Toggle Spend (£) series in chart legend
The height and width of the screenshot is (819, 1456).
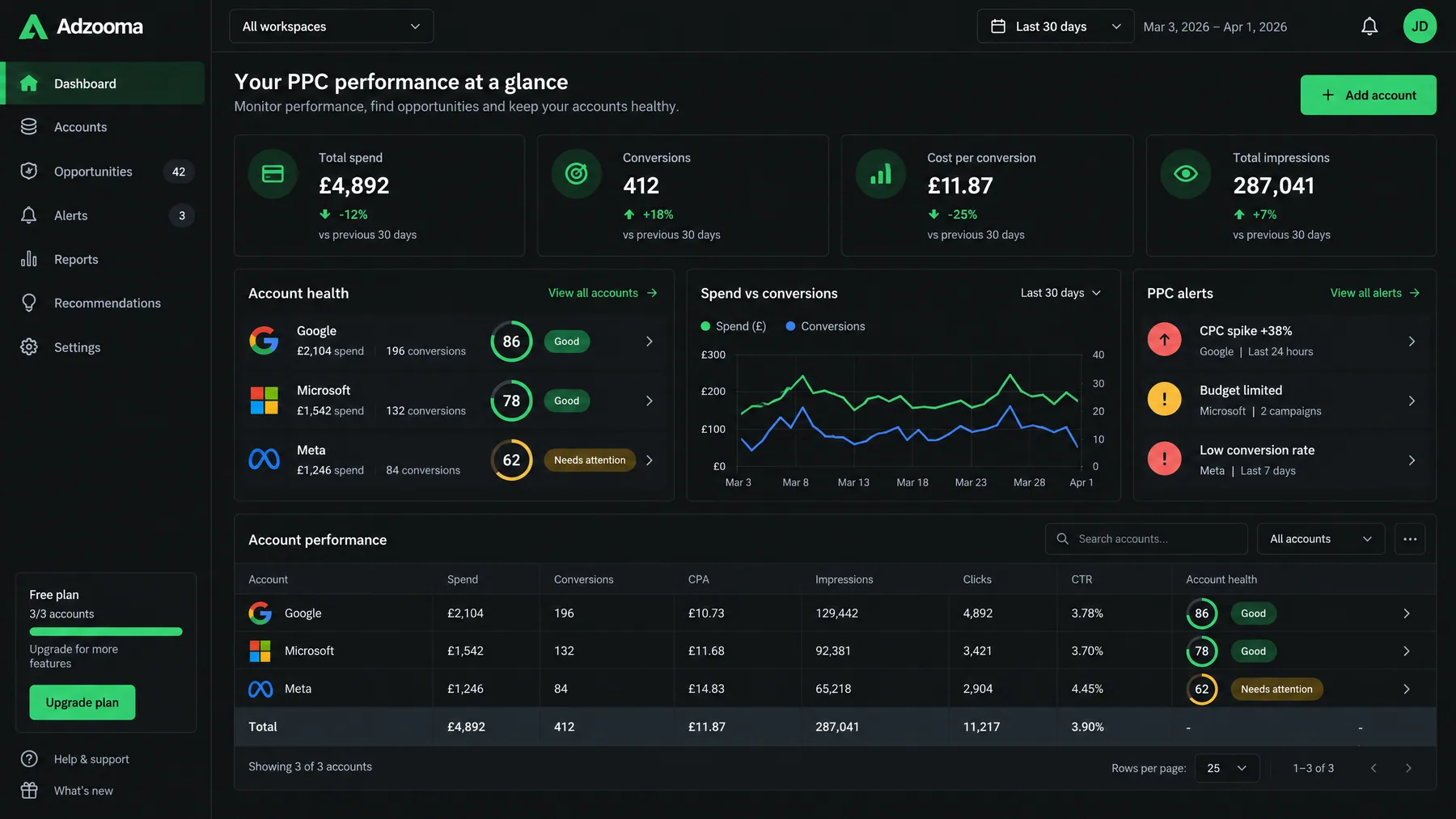[733, 326]
